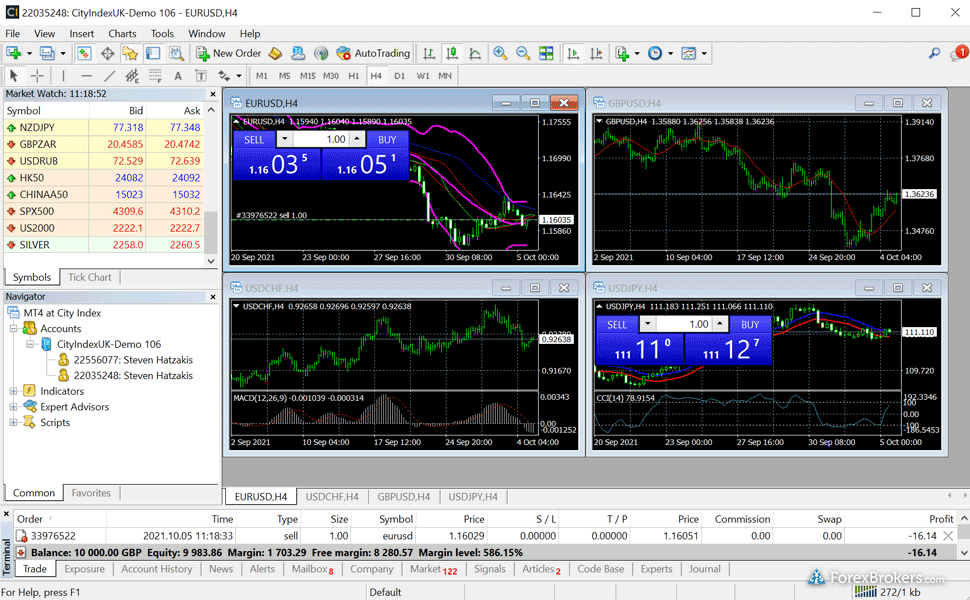
Task: Set timeframe to H1
Action: pos(353,75)
